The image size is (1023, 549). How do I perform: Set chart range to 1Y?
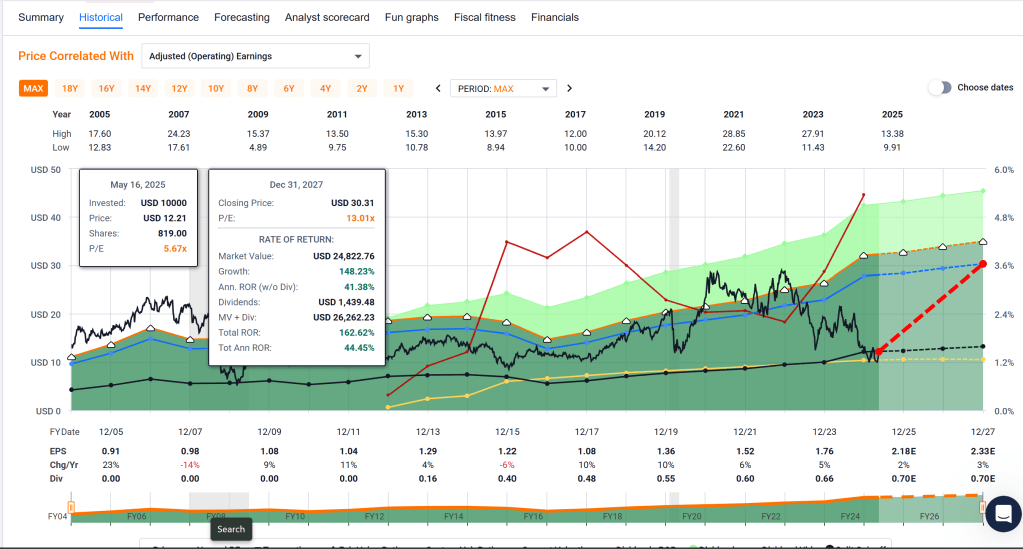tap(397, 88)
